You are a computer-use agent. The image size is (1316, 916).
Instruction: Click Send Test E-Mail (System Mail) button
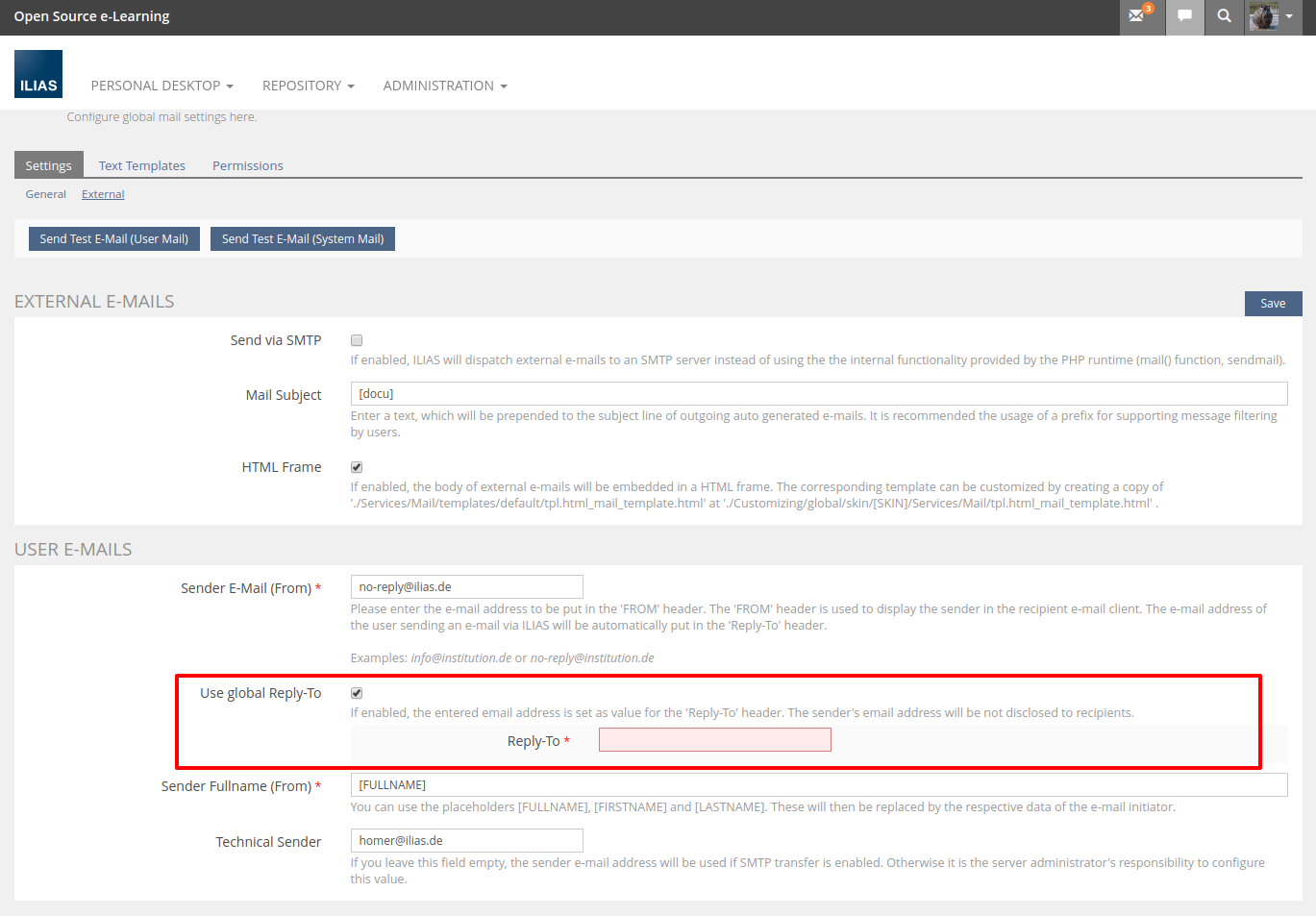[303, 239]
